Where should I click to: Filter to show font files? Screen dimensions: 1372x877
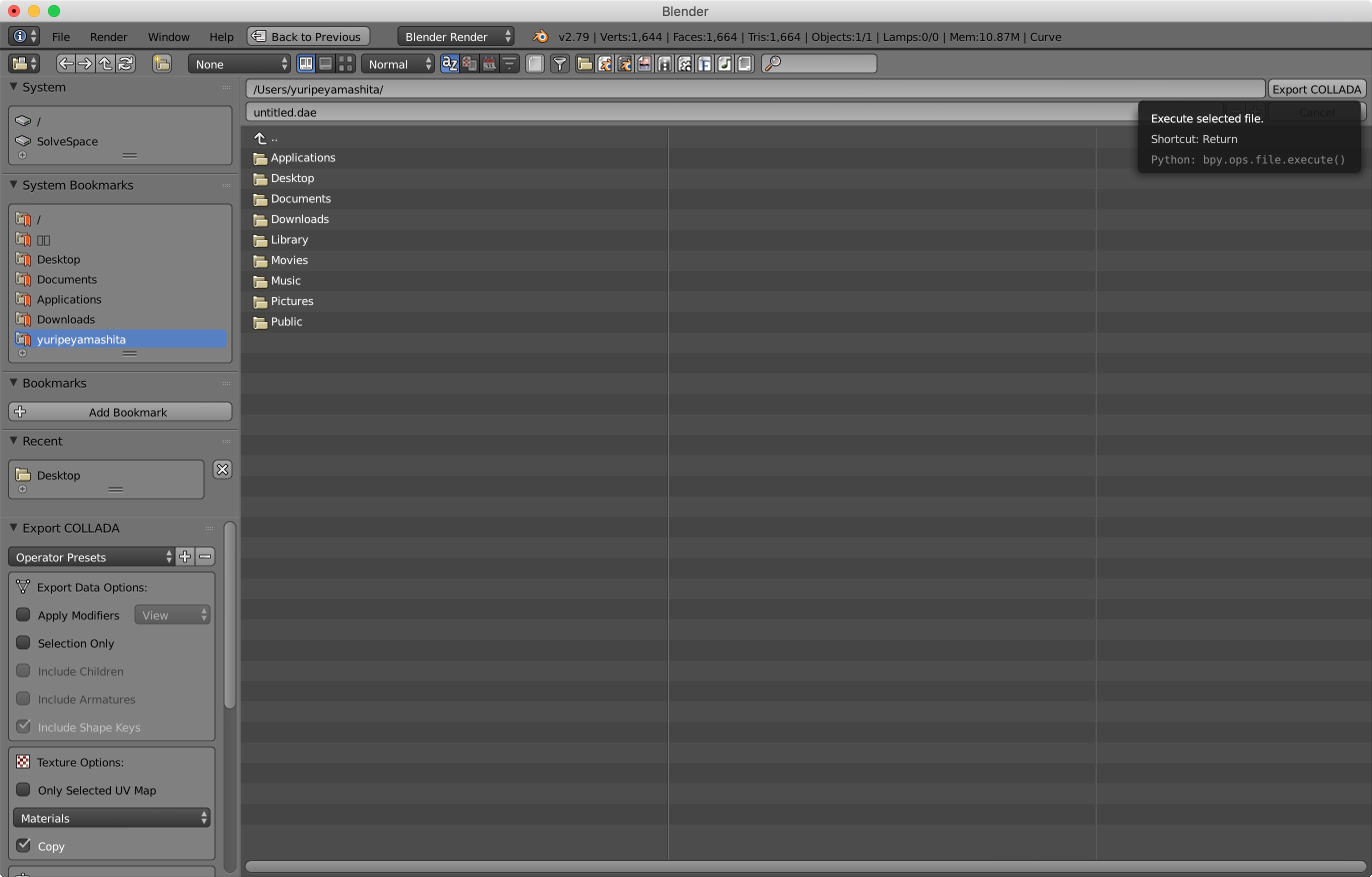[x=704, y=64]
